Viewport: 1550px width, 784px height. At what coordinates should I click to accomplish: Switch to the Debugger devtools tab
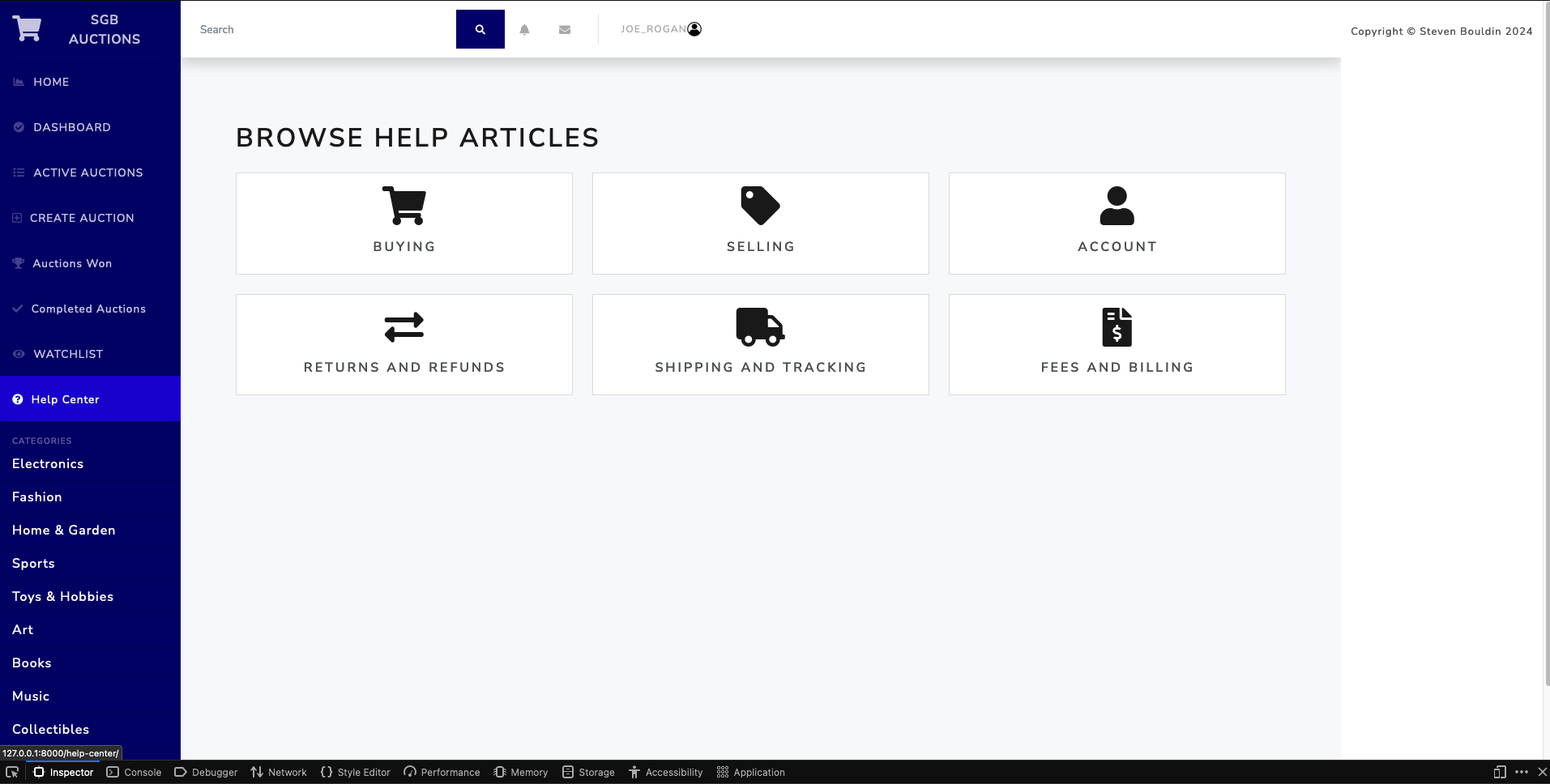[206, 772]
